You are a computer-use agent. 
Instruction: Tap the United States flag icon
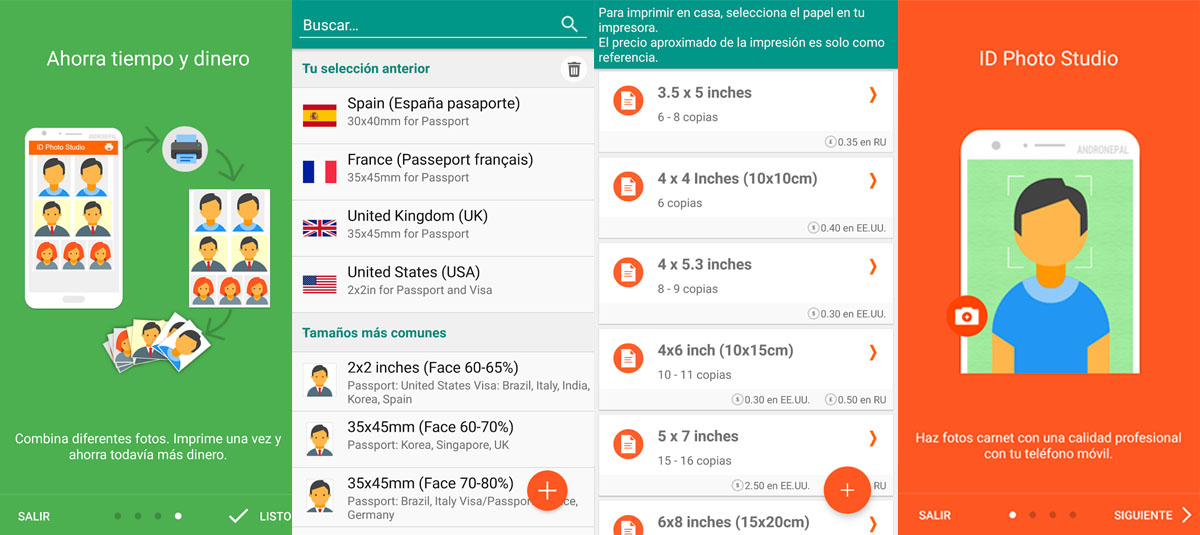pyautogui.click(x=319, y=284)
